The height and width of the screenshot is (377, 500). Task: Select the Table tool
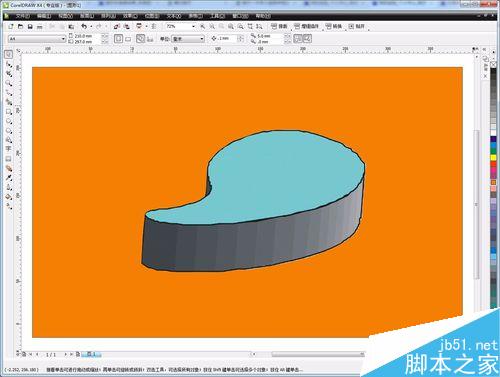point(9,159)
